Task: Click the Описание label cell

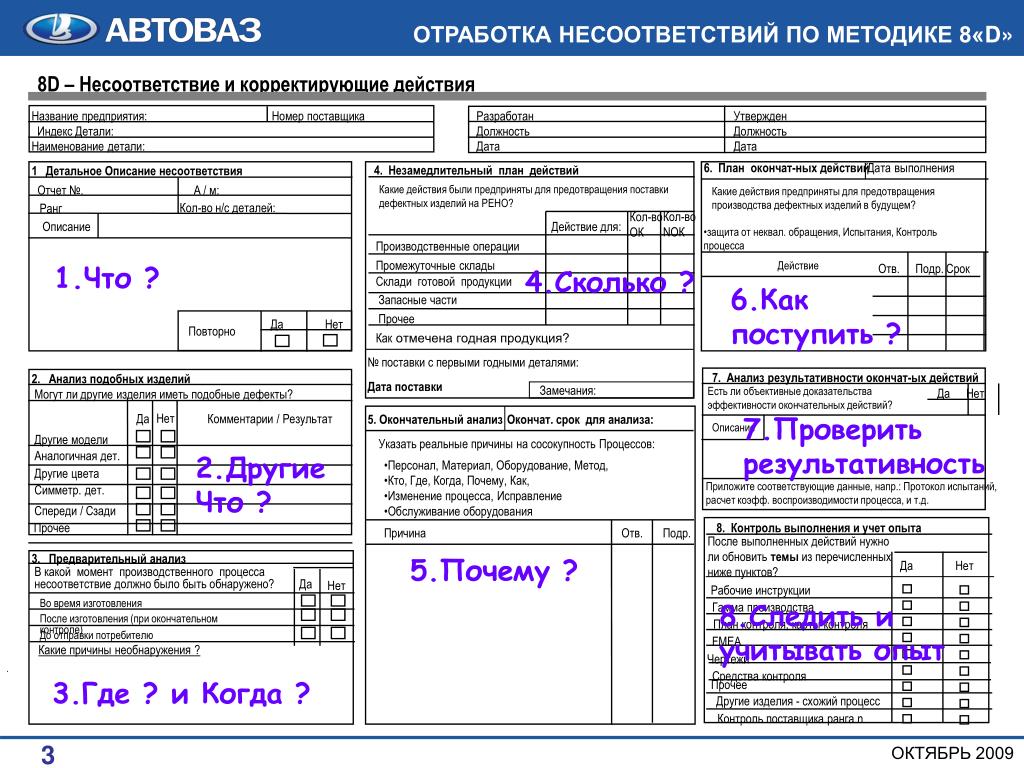Action: coord(65,227)
